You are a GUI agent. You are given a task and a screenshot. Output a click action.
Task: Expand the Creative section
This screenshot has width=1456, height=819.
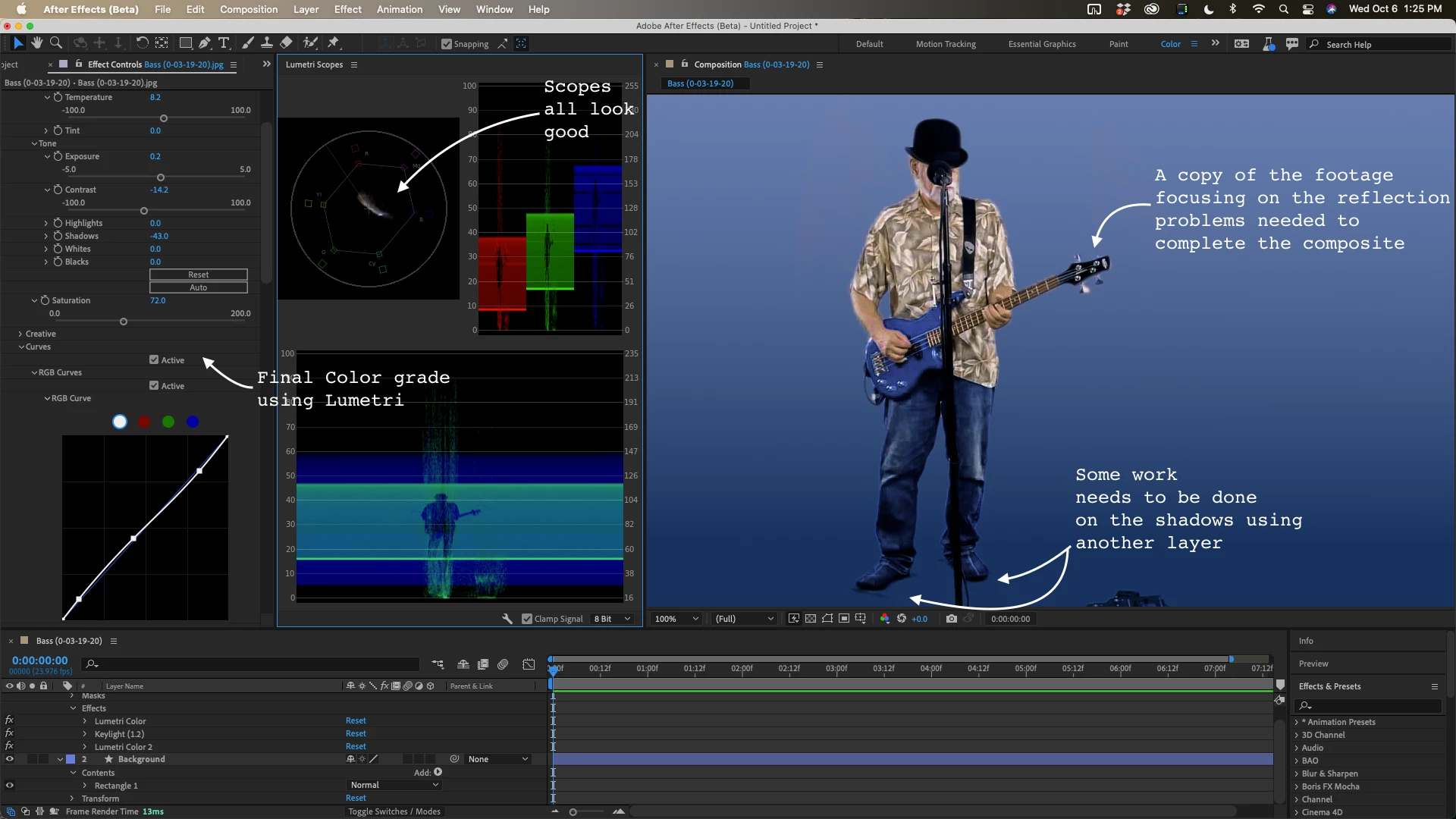tap(20, 334)
